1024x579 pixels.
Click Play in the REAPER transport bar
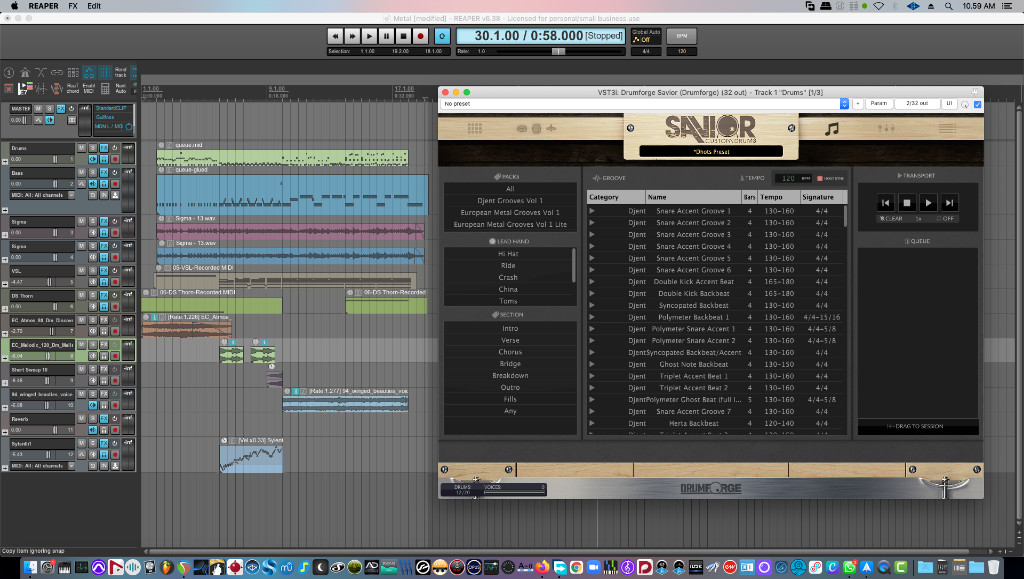click(369, 37)
